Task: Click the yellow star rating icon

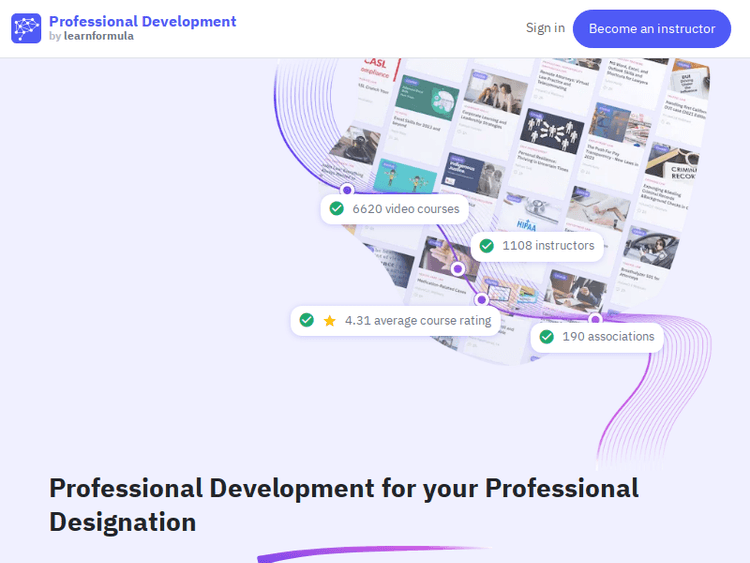Action: tap(330, 321)
